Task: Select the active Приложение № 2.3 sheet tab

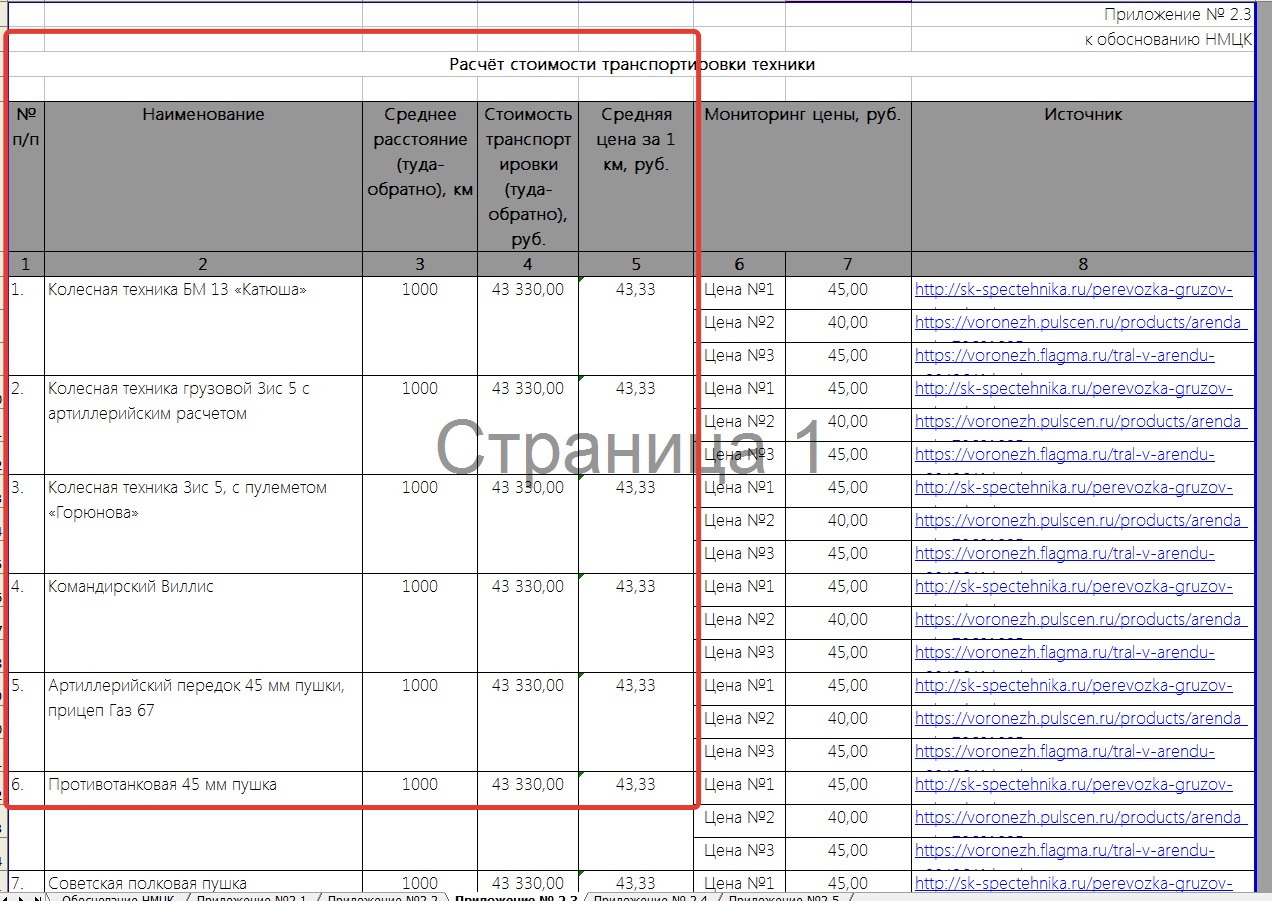Action: point(516,898)
